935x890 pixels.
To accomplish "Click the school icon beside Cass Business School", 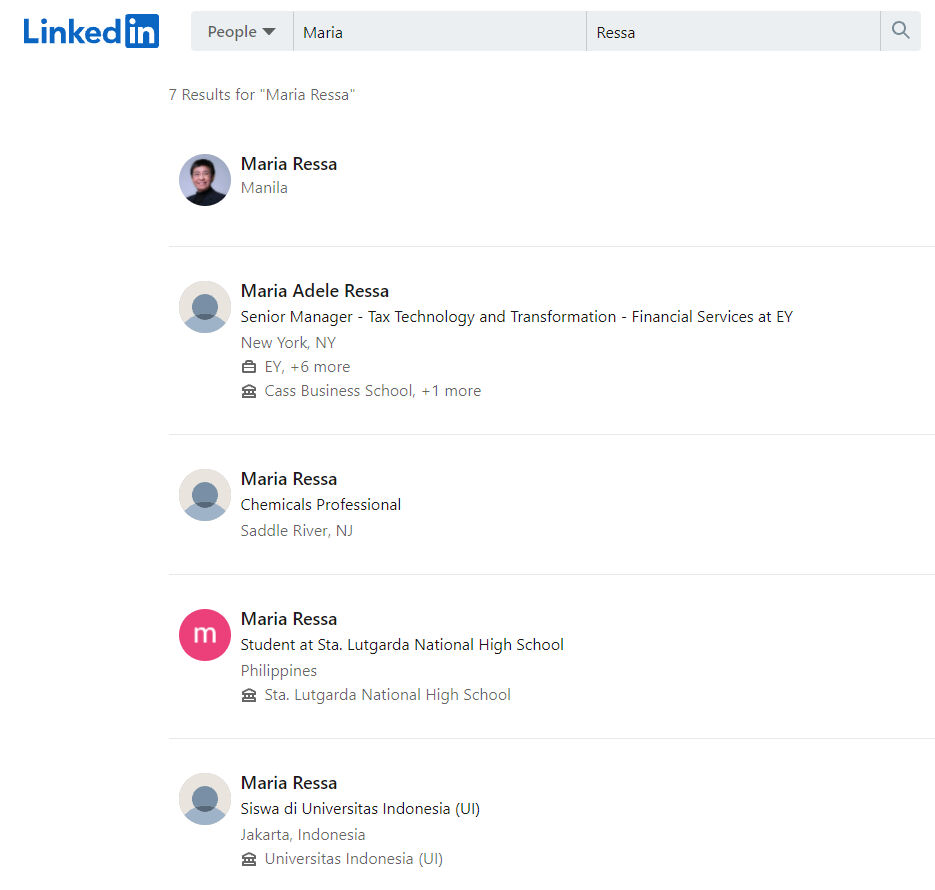I will [249, 391].
